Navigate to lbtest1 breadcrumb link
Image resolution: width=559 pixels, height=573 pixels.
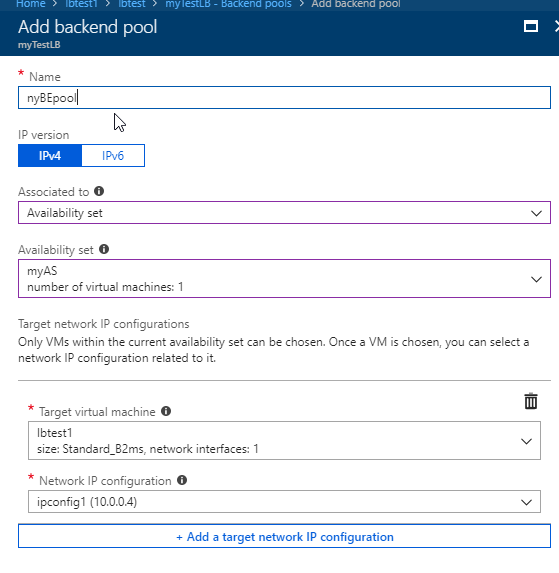click(x=81, y=4)
